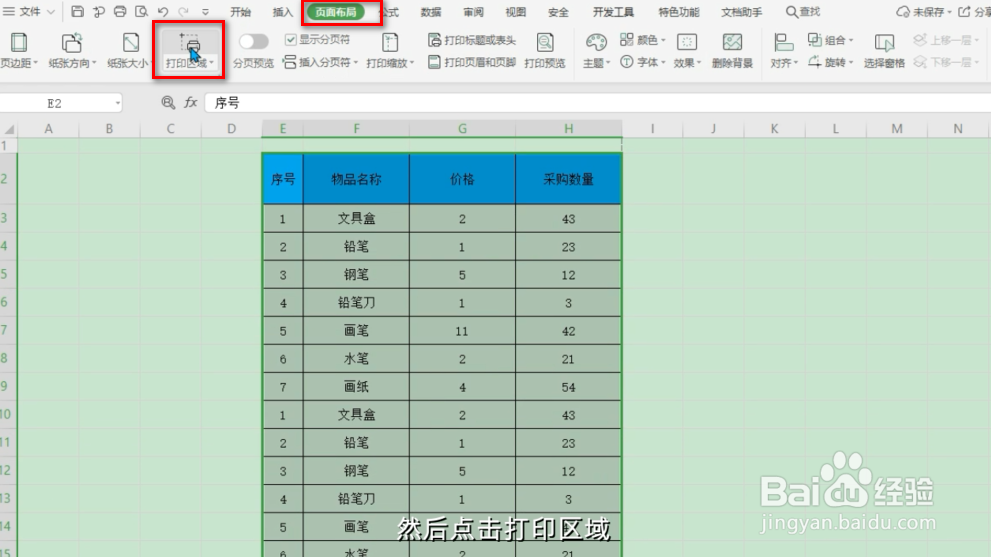Click the print icon in quick toolbar
The image size is (991, 557).
tap(119, 11)
